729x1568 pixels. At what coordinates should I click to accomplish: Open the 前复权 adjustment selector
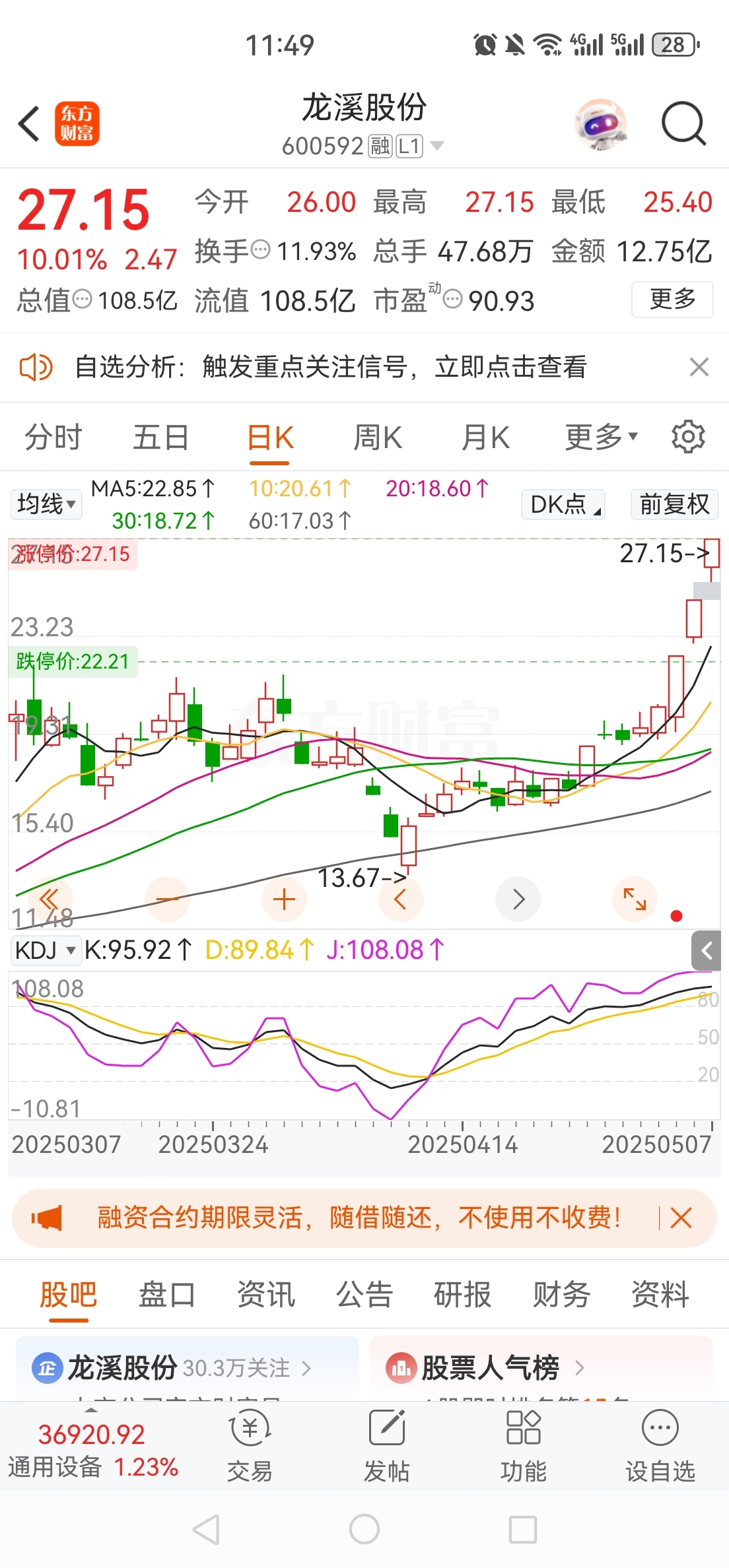[674, 504]
